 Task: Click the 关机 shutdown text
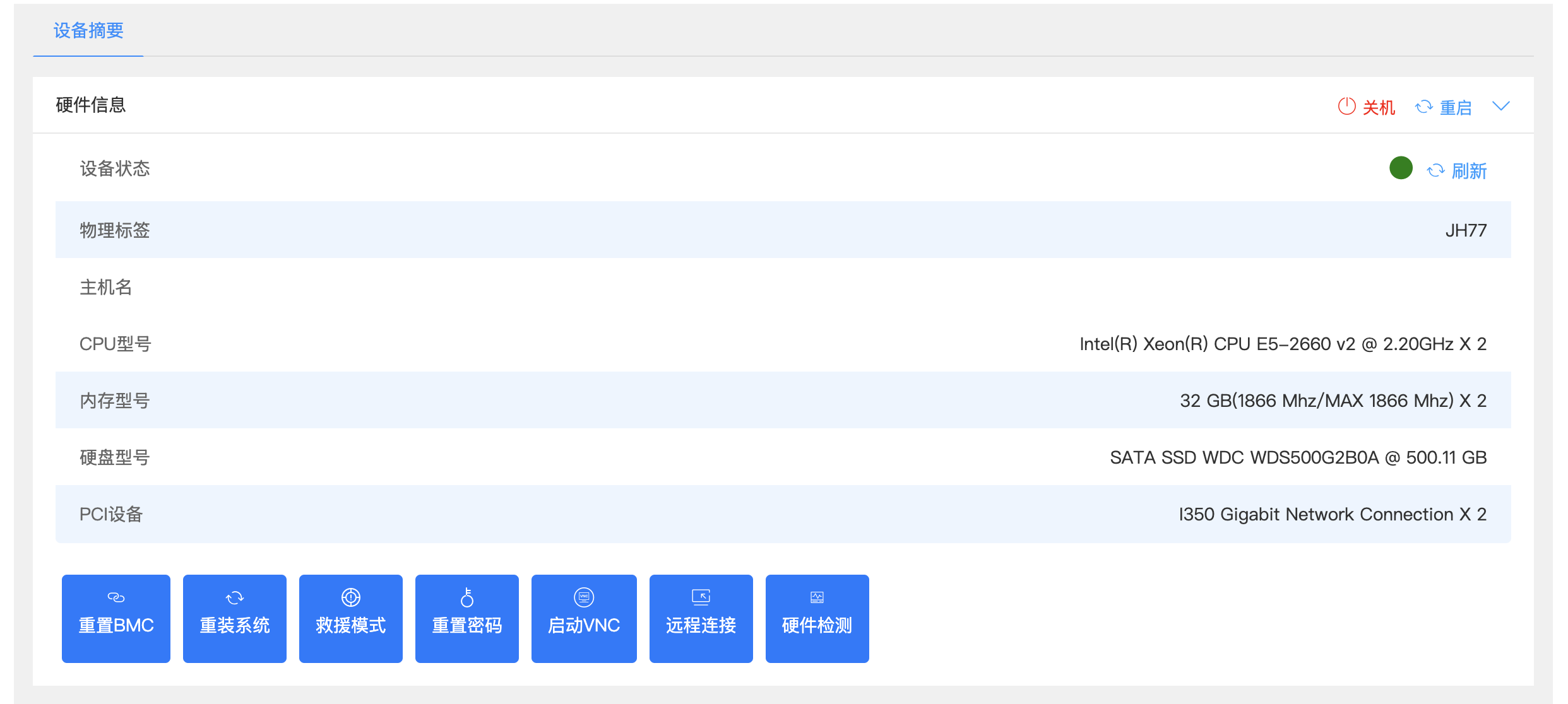[1379, 107]
